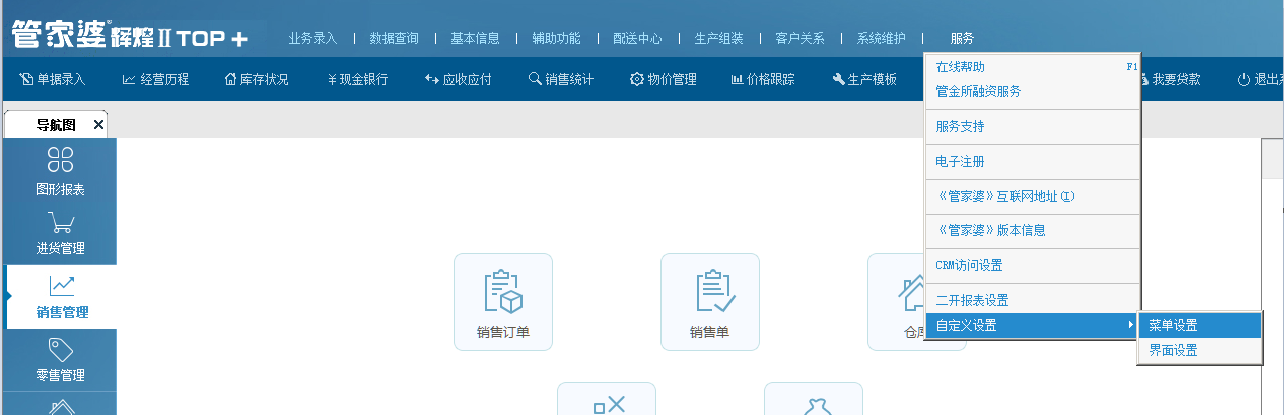Choose 菜单设置 from the submenu

click(1173, 326)
